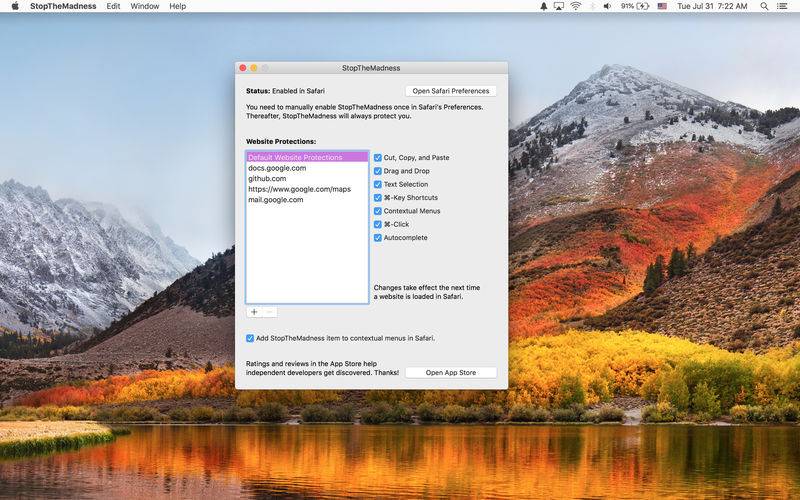Open the Apple menu
This screenshot has width=800, height=500.
pyautogui.click(x=15, y=6)
